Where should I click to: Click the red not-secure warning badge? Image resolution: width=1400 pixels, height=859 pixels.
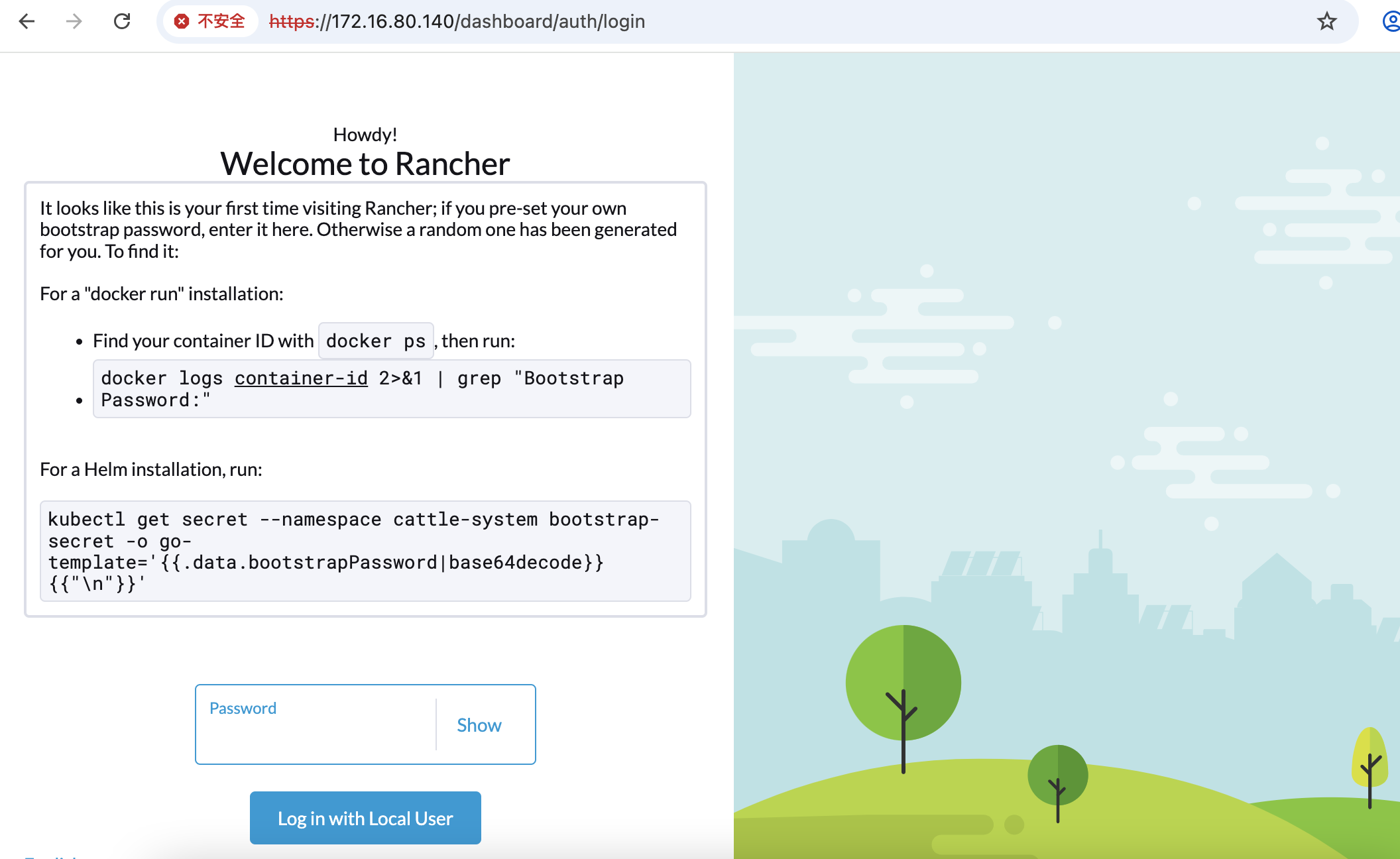[209, 21]
